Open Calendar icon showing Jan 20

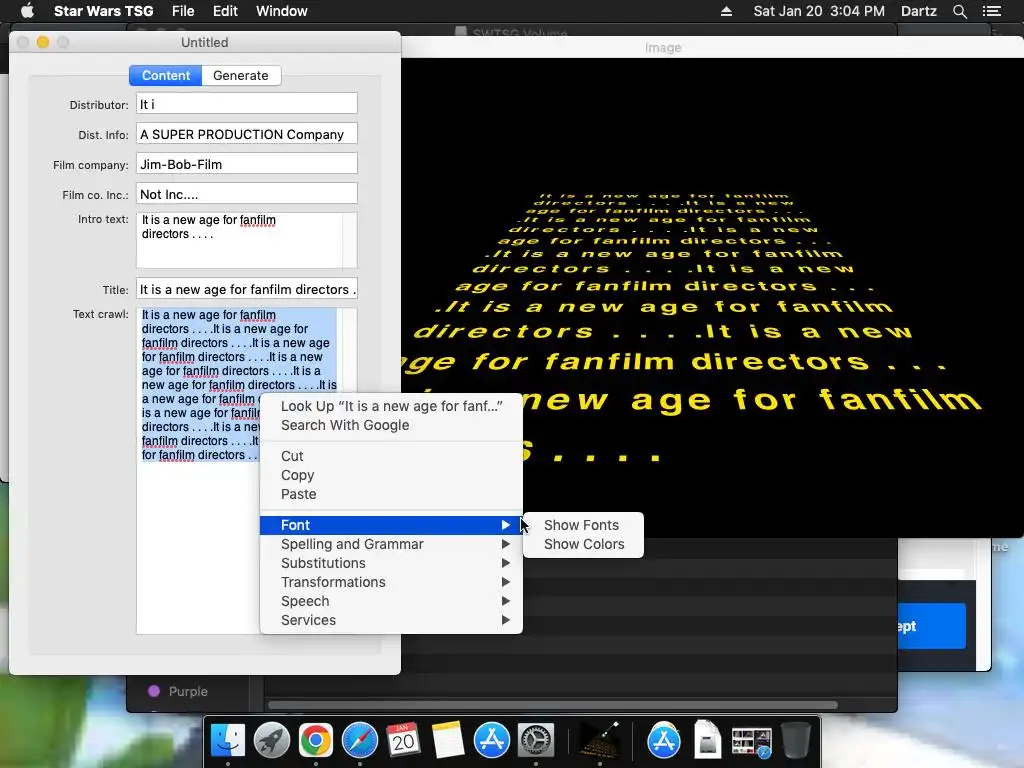[x=404, y=741]
